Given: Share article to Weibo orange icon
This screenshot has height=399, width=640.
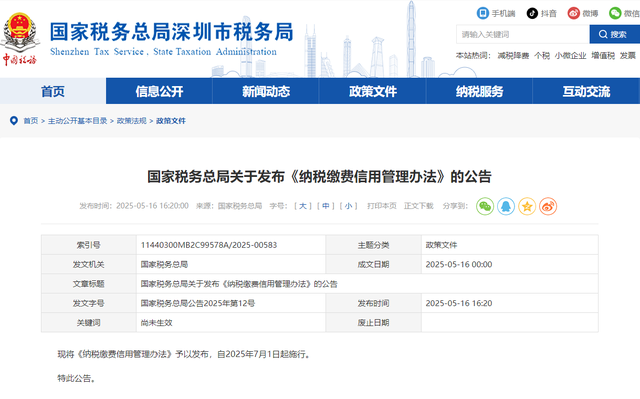Looking at the screenshot, I should click(548, 206).
